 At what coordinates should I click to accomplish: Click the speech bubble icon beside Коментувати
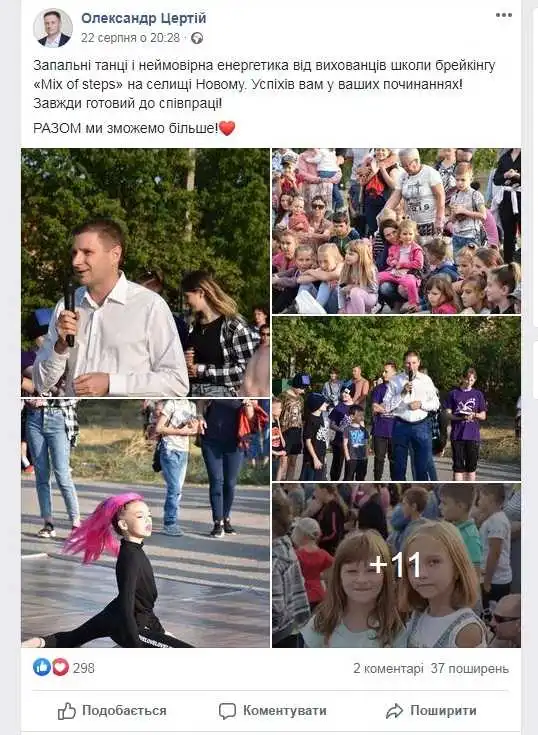pyautogui.click(x=227, y=711)
